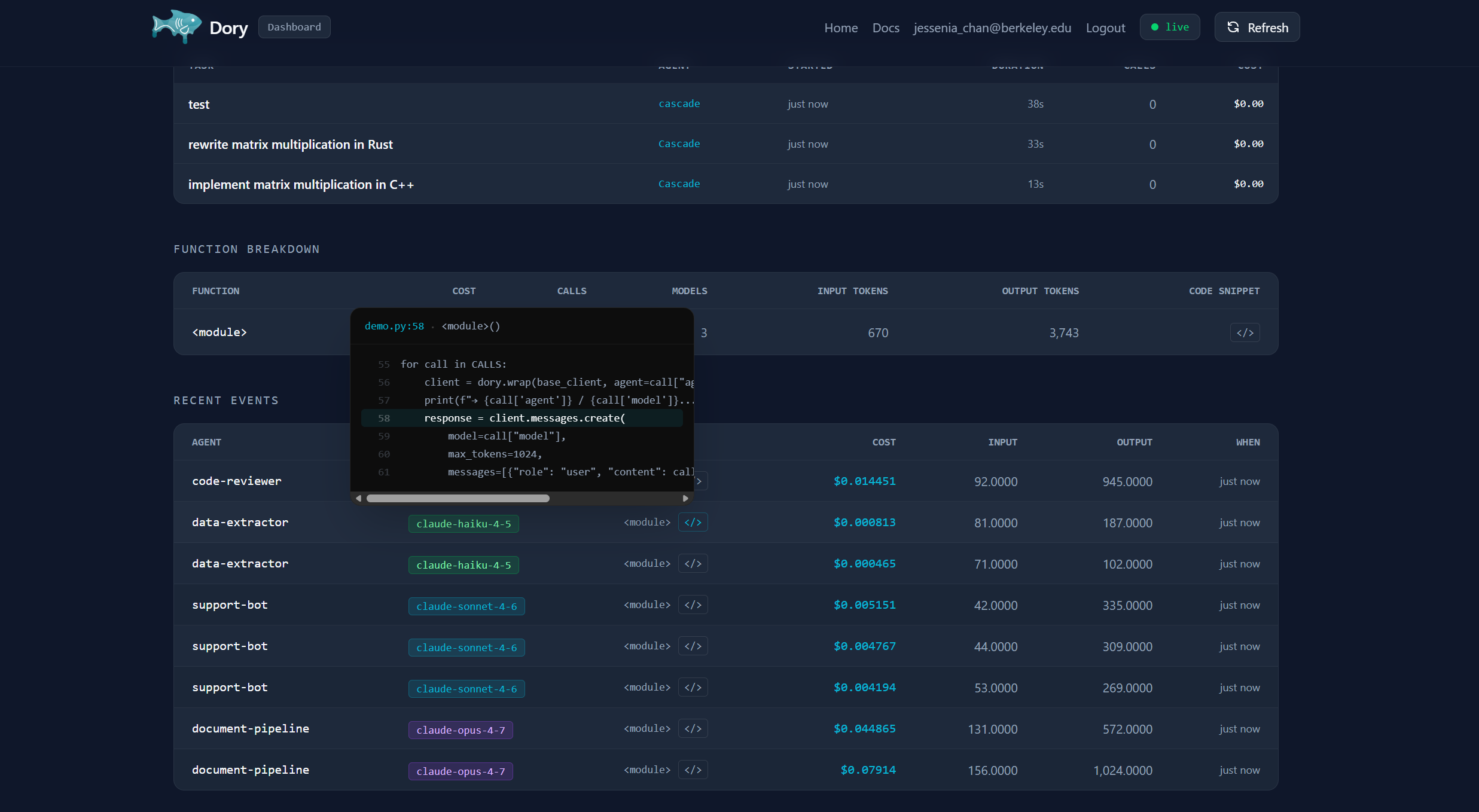Click the Dory fish logo

(x=176, y=27)
